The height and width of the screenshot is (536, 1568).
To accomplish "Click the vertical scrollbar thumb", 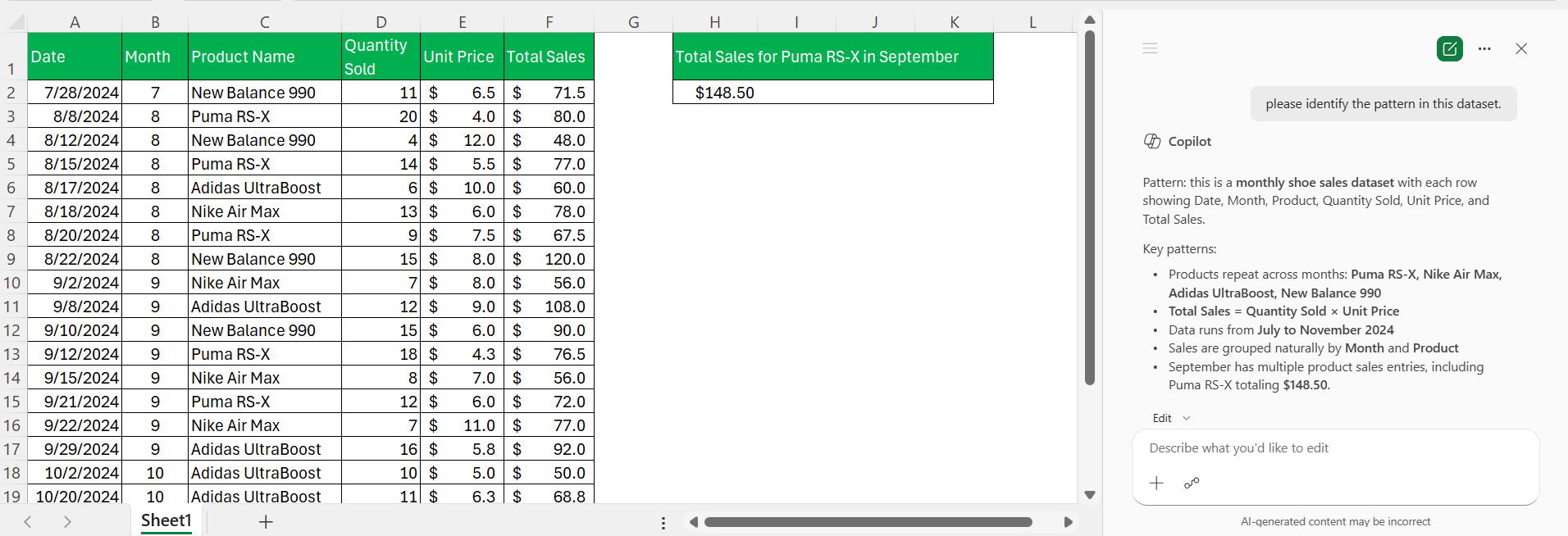I will (1090, 208).
